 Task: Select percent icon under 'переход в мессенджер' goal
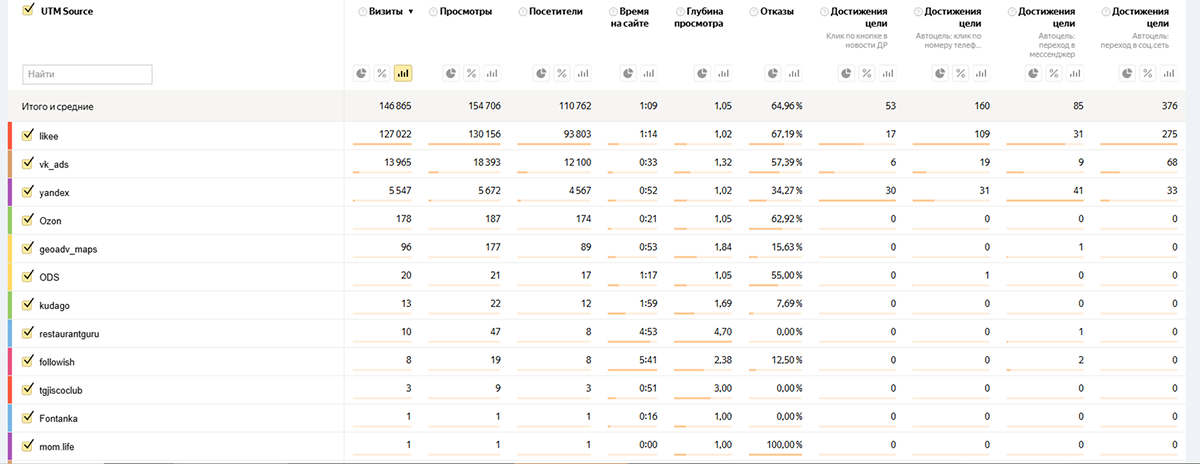(x=1054, y=73)
